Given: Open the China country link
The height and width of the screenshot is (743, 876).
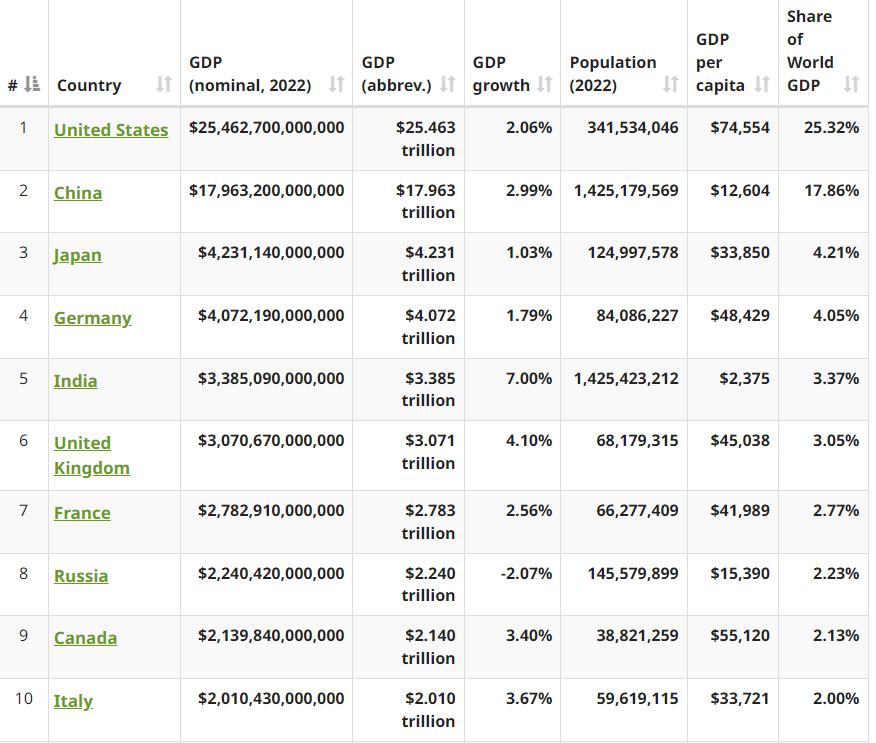Looking at the screenshot, I should coord(78,193).
